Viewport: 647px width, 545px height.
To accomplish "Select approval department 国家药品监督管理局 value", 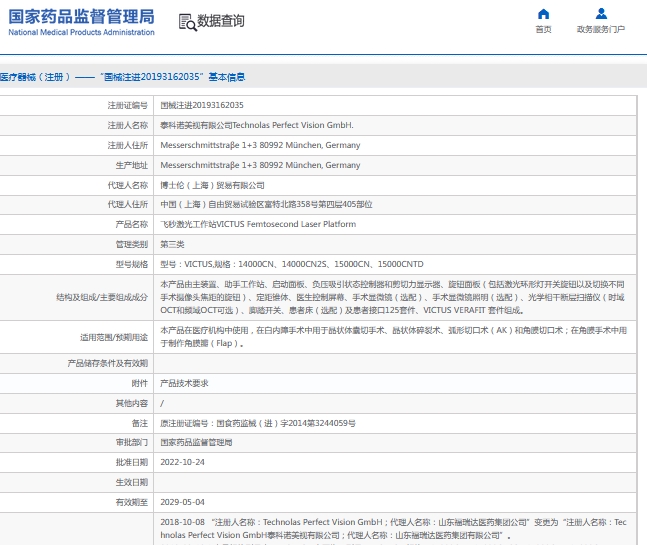I will (196, 443).
